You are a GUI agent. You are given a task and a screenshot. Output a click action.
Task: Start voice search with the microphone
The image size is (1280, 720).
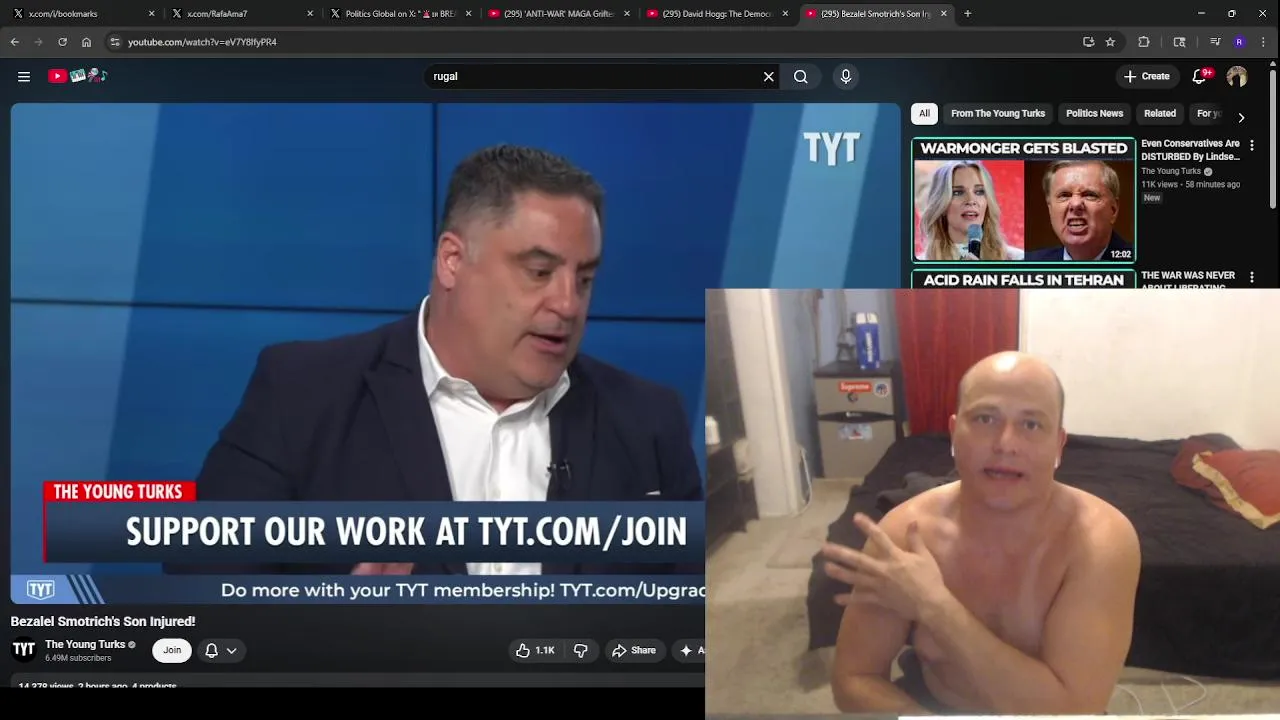click(846, 76)
